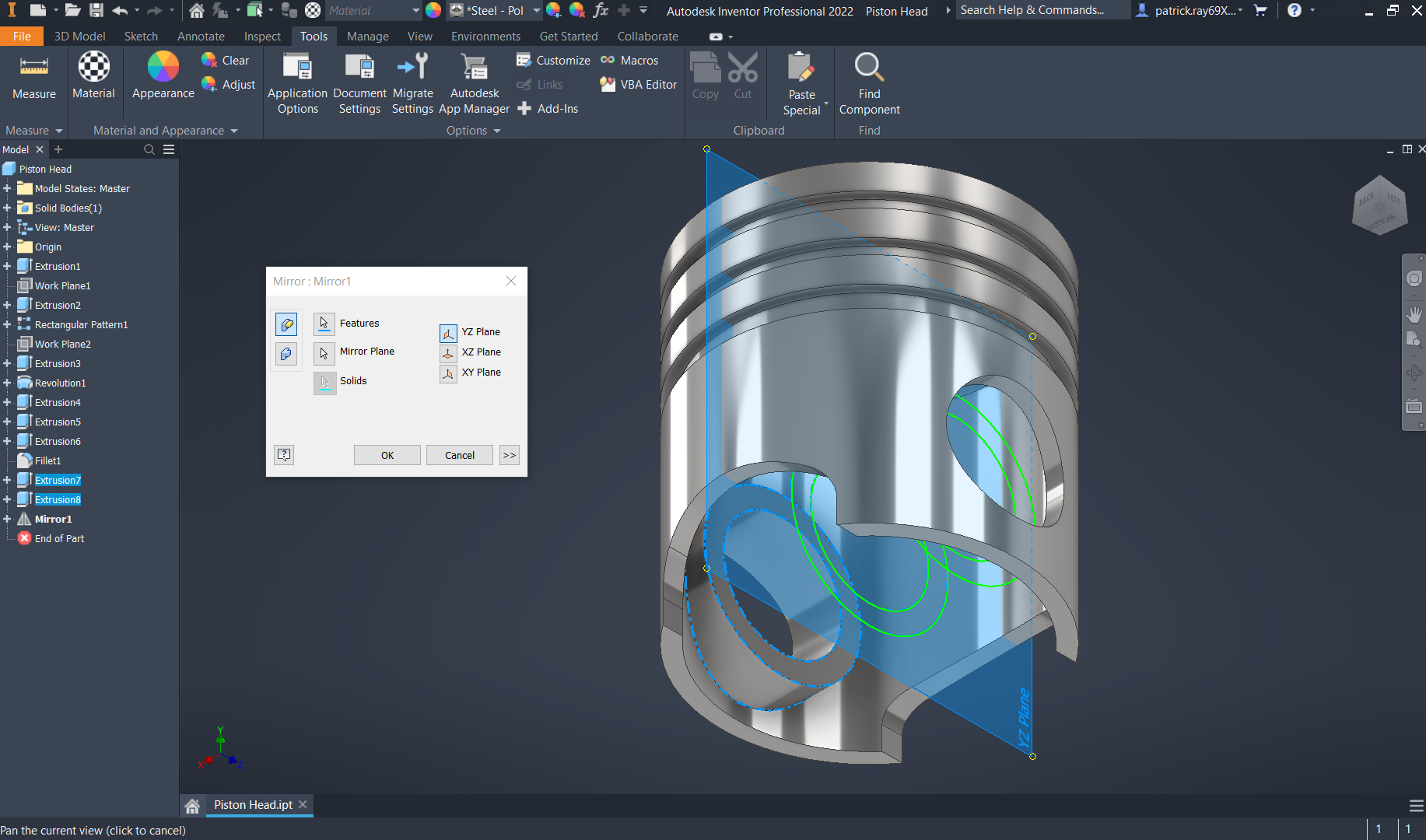Open the VBA Editor
Screen dimensions: 1426x840
point(638,84)
